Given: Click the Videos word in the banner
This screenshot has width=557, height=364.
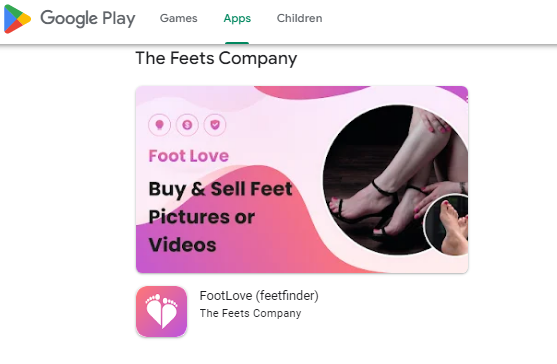Looking at the screenshot, I should pyautogui.click(x=182, y=245).
